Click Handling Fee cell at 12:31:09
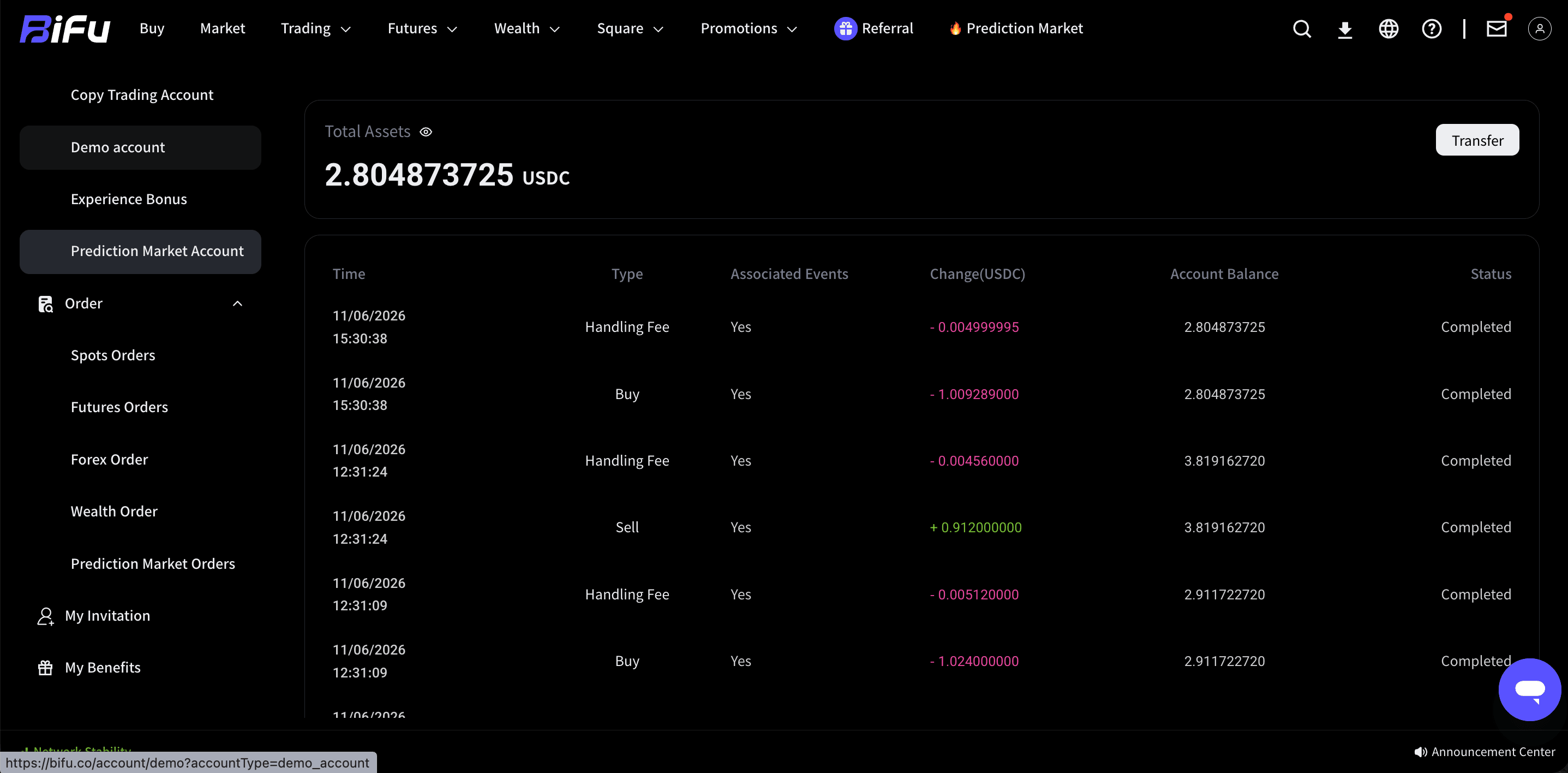1568x773 pixels. point(627,594)
